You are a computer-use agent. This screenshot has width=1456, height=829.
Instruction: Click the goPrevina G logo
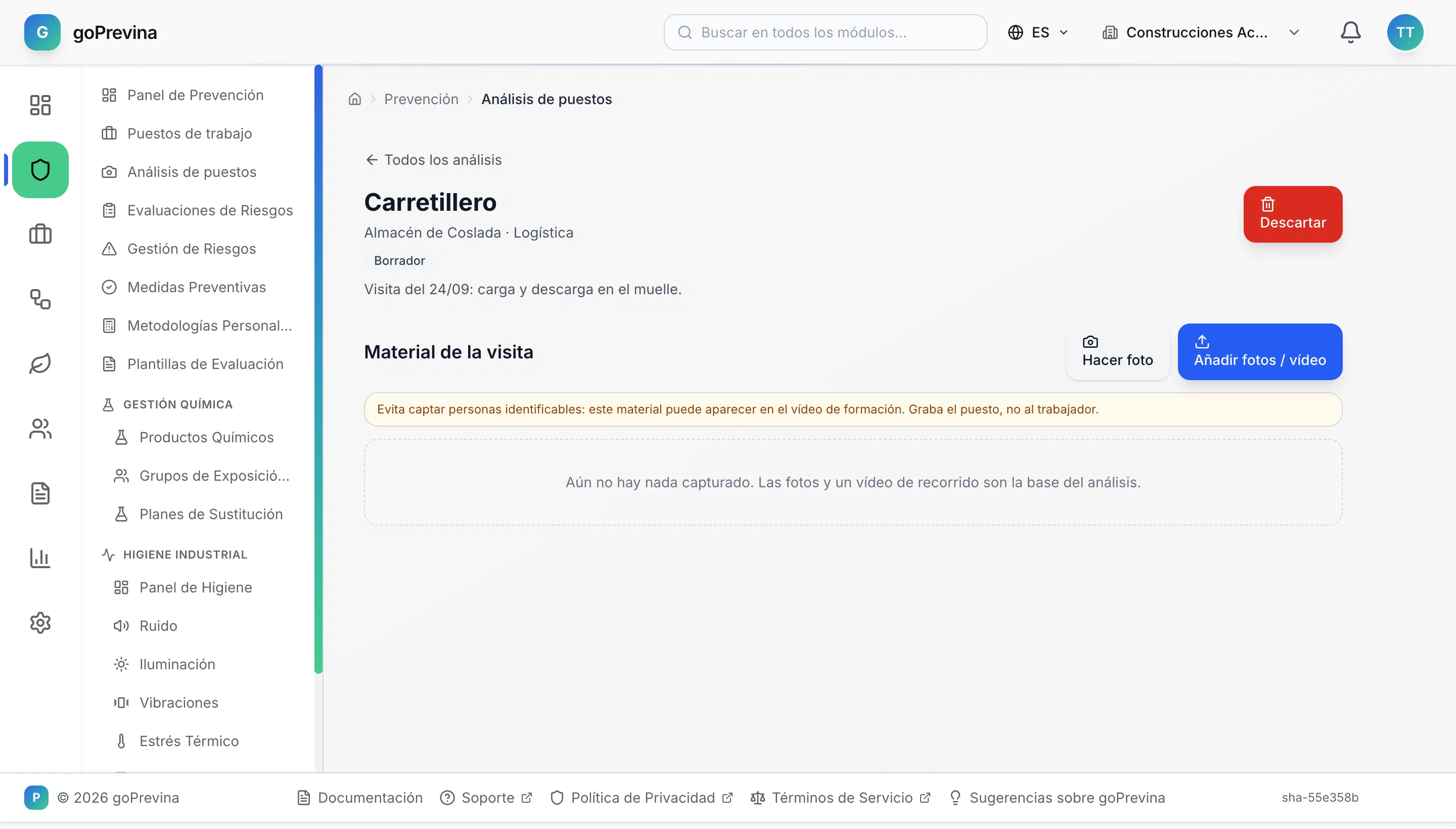coord(42,32)
